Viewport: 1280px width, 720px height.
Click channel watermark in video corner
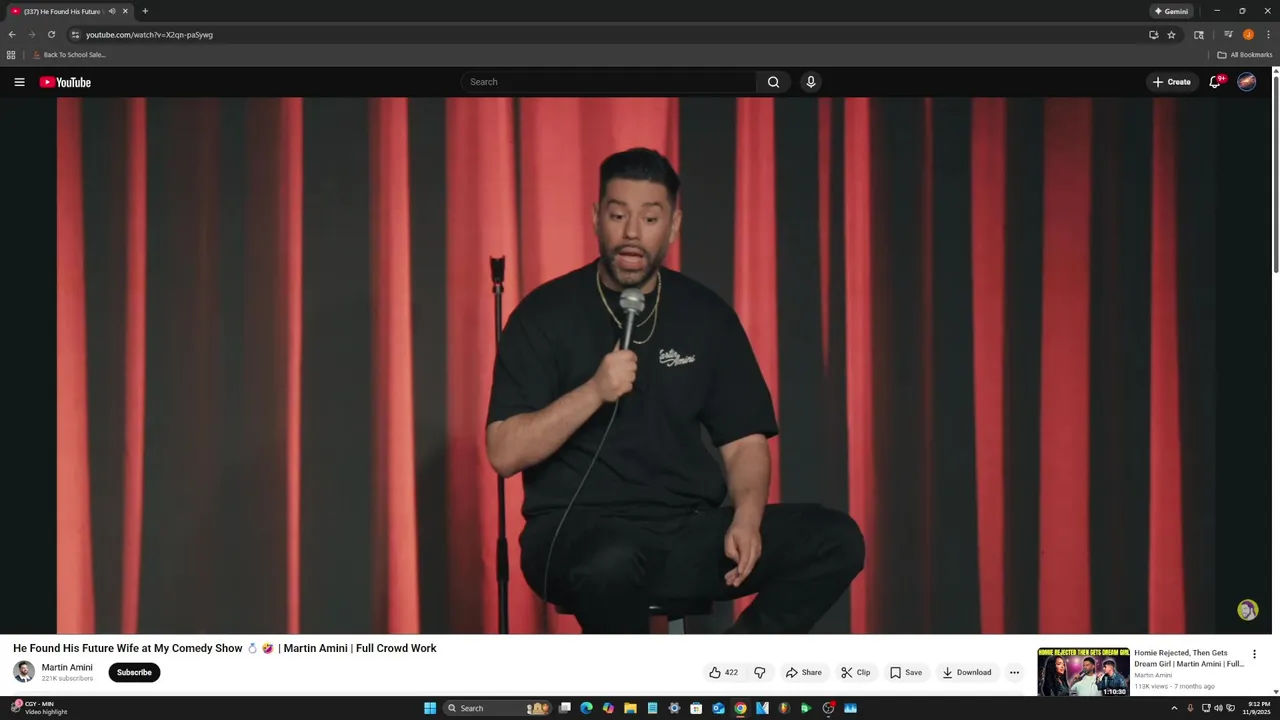(x=1247, y=610)
